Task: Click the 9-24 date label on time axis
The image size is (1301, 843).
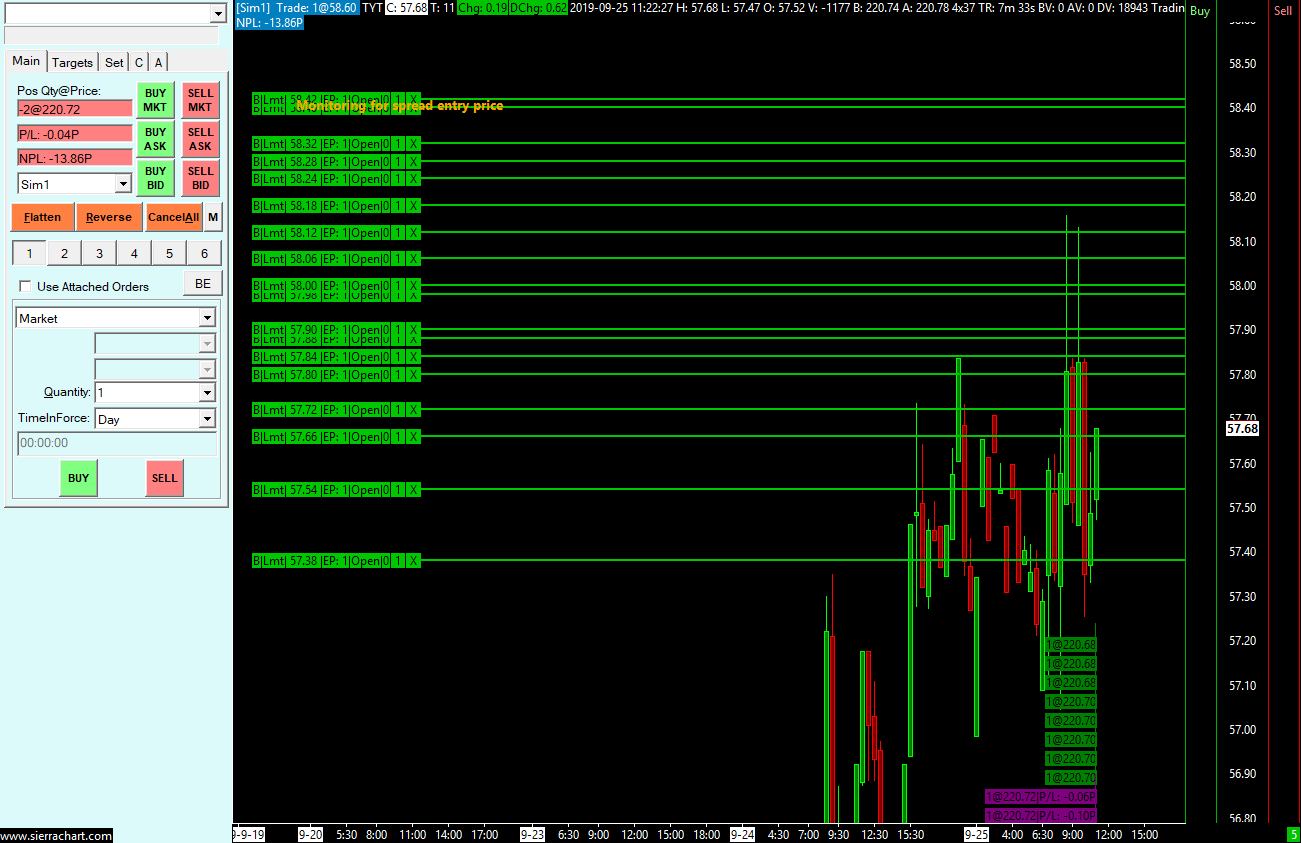Action: pos(743,834)
